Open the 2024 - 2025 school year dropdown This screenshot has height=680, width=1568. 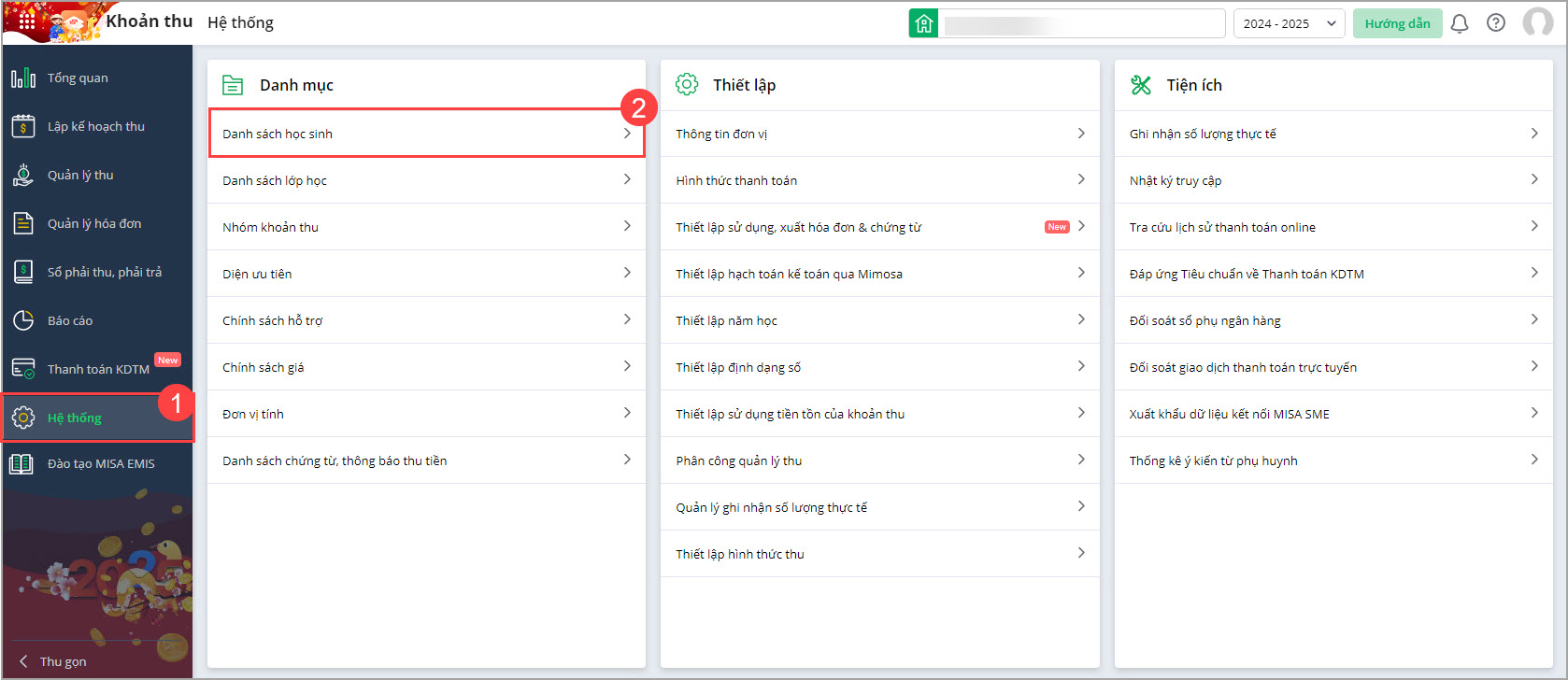coord(1289,23)
